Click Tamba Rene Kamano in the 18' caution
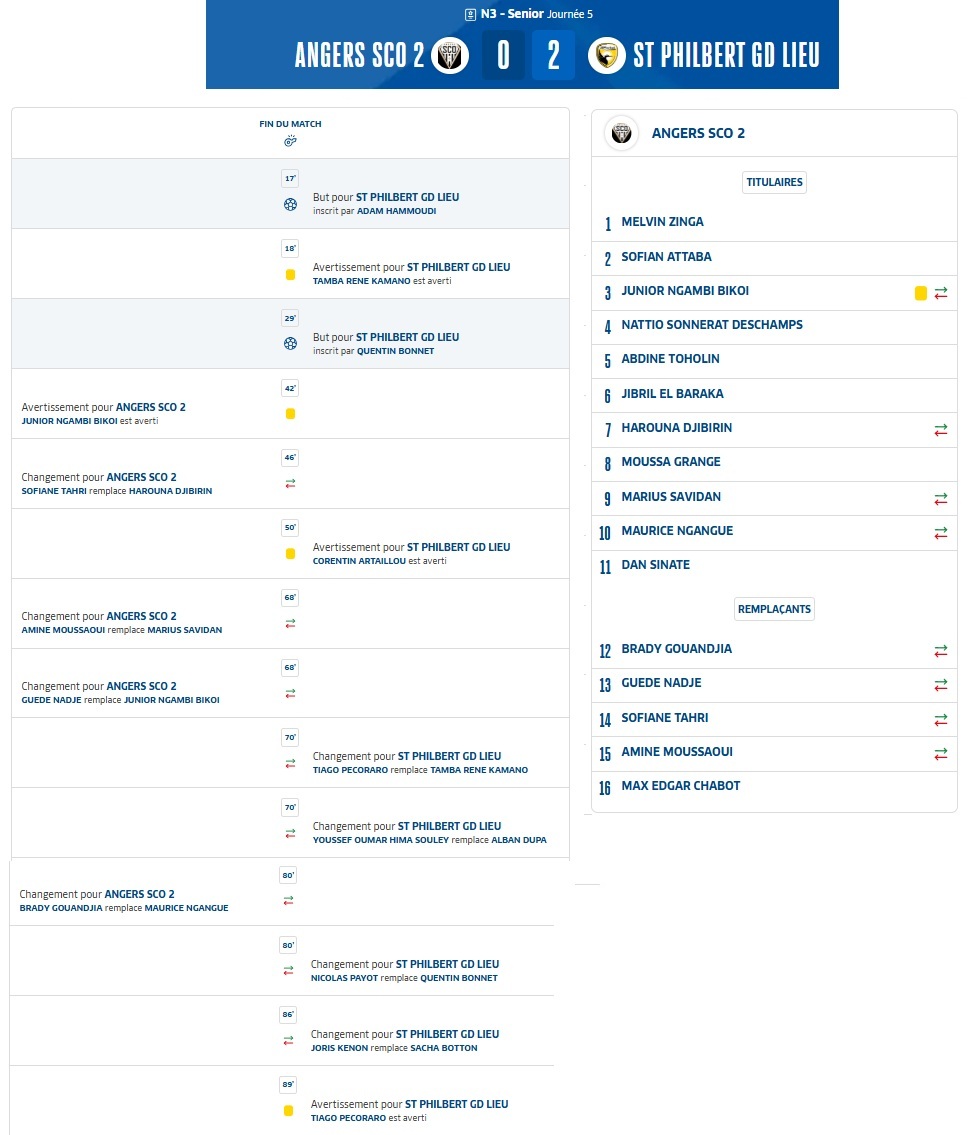 pos(361,281)
